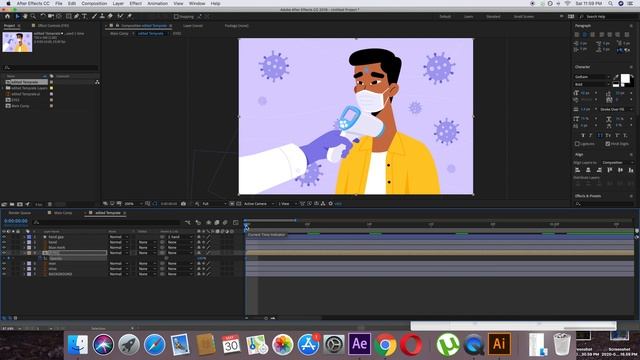
Task: Open the Stroke Over Fill dropdown
Action: (616, 109)
